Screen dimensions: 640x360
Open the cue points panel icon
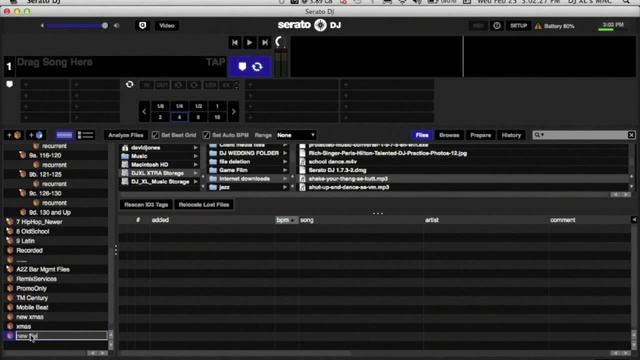9,84
